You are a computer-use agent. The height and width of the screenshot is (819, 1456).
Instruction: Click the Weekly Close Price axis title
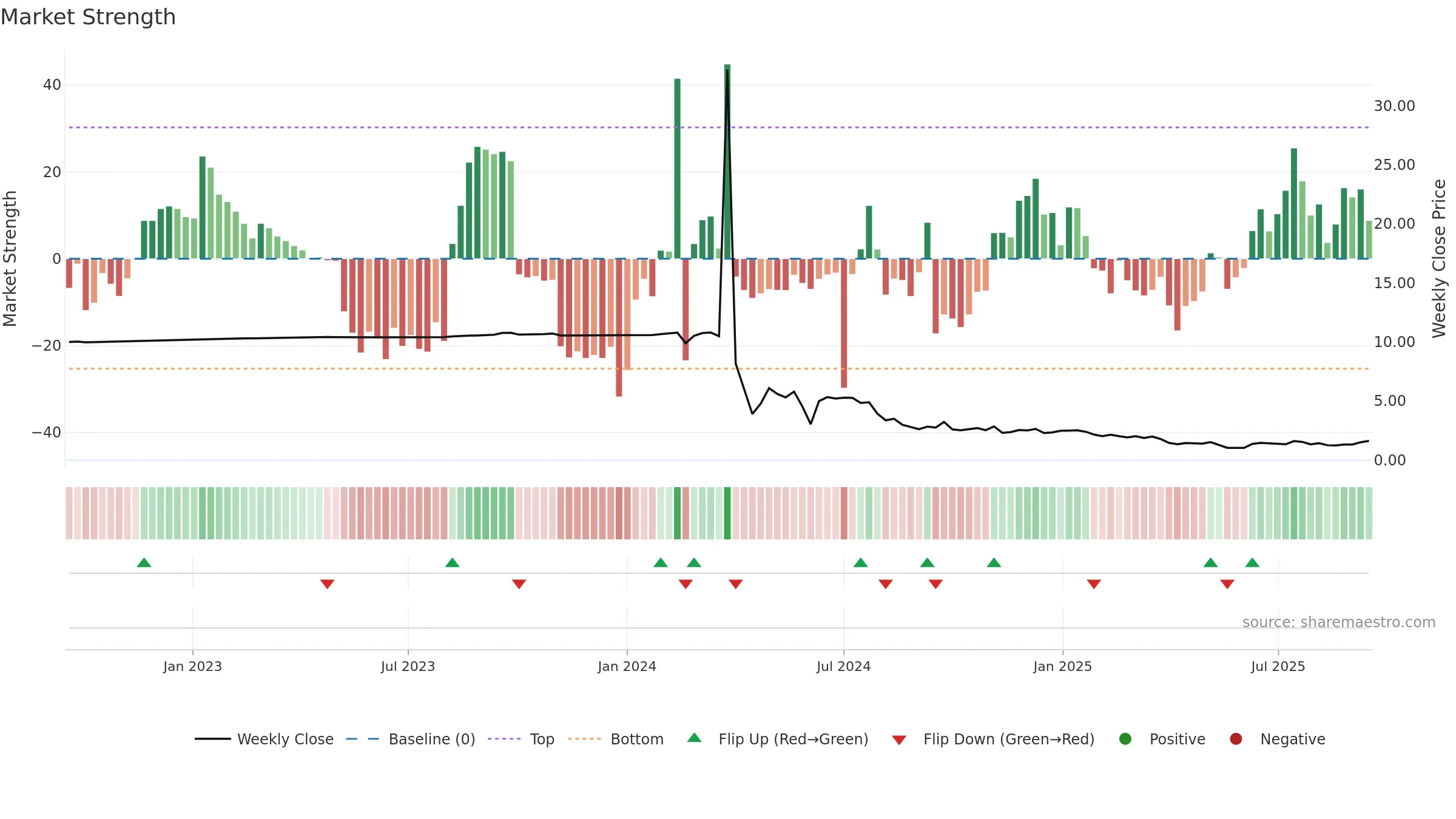click(x=1439, y=258)
